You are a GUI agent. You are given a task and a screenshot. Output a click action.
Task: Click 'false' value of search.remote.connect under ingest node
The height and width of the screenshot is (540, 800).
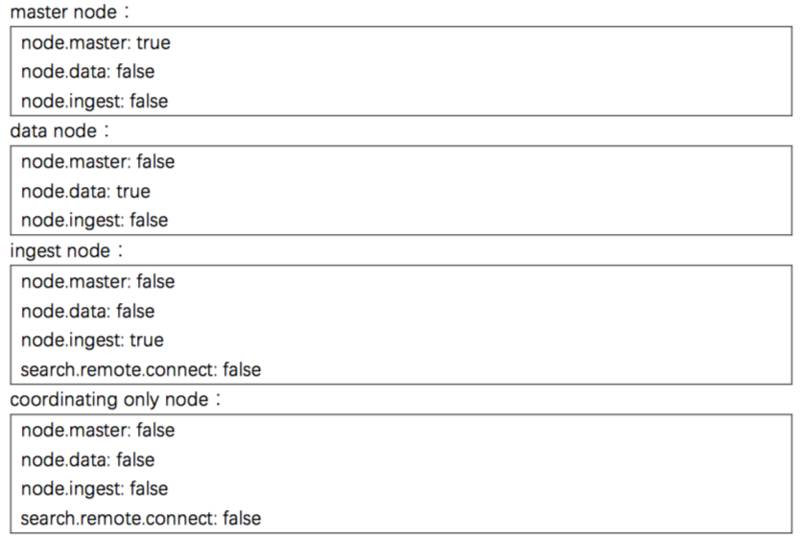(241, 370)
